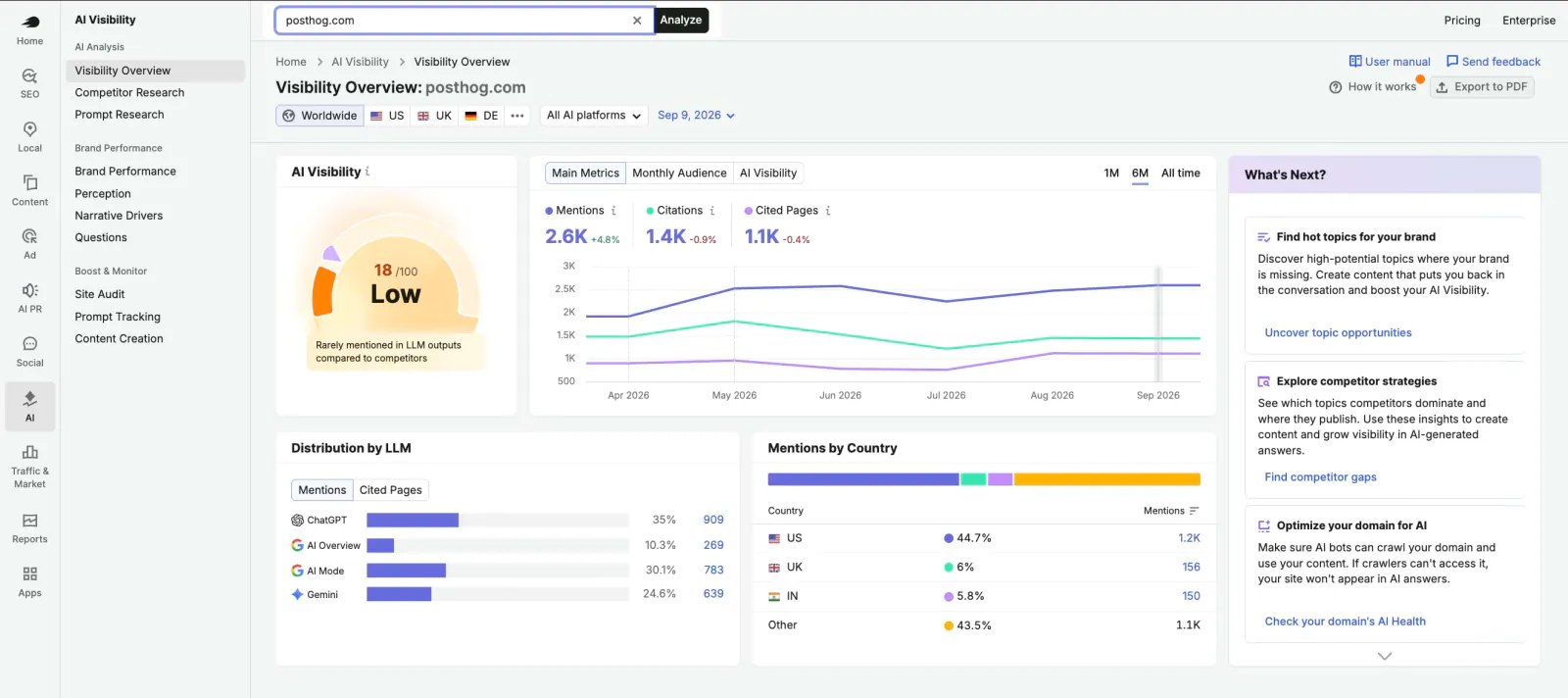The image size is (1568, 698).
Task: Open the Reports icon
Action: point(29,527)
